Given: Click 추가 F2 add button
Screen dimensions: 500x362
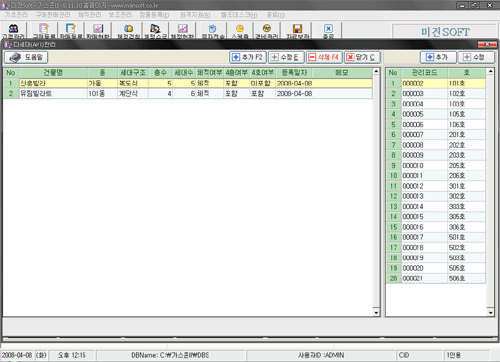Looking at the screenshot, I should point(248,57).
